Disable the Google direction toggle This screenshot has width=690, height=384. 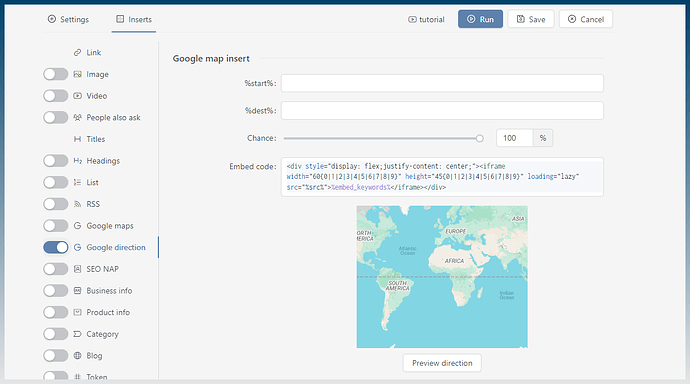click(x=56, y=247)
